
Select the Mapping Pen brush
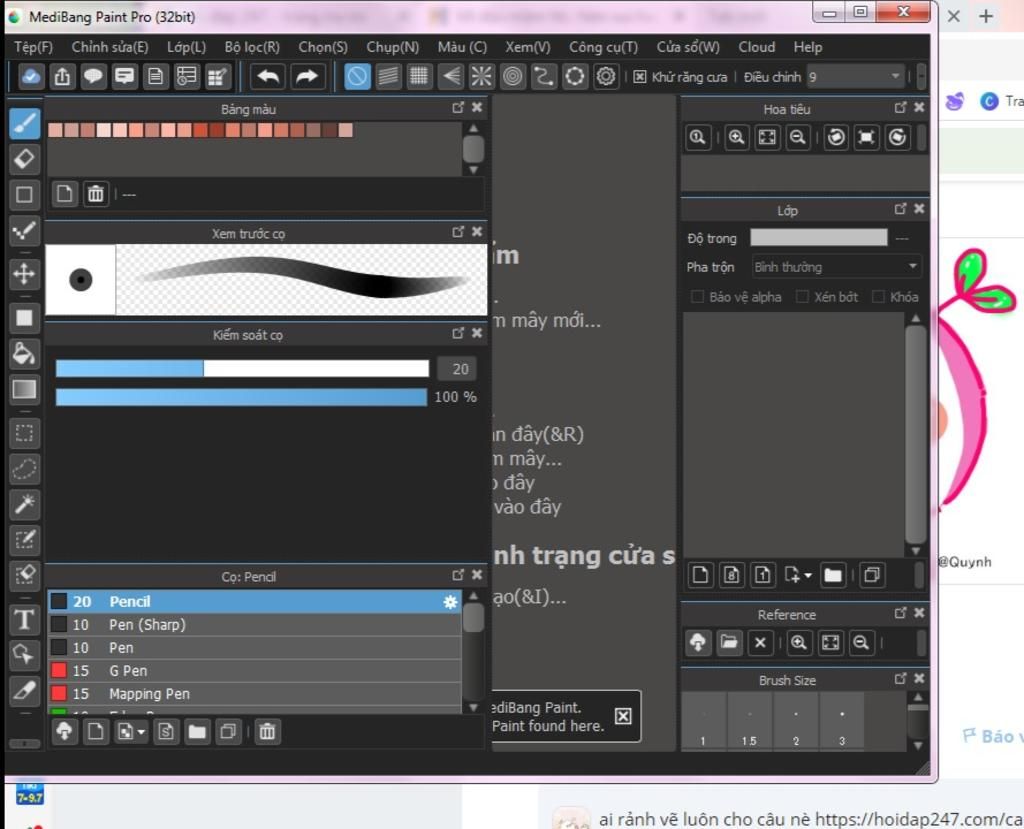tap(149, 694)
